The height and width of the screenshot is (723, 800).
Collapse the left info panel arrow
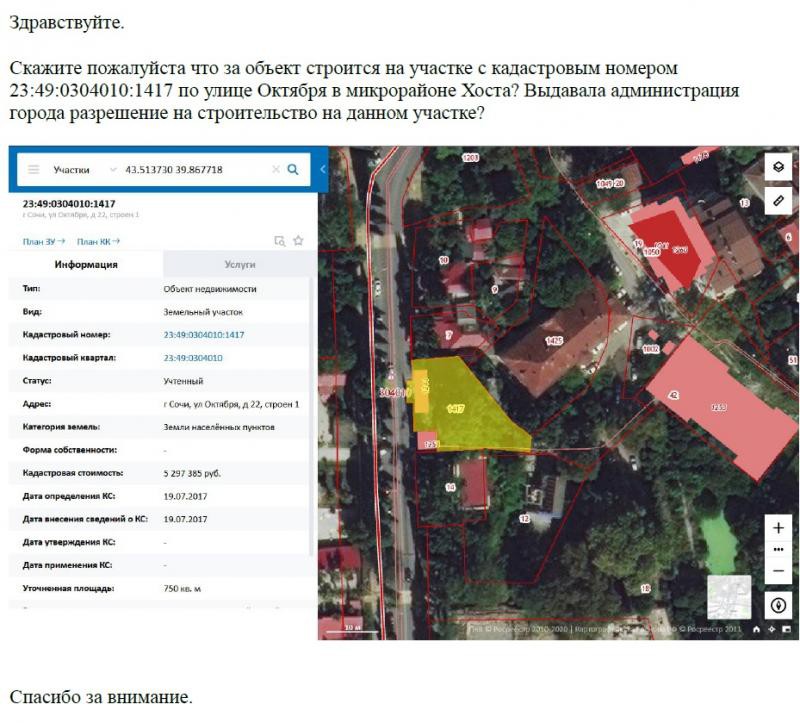click(323, 170)
